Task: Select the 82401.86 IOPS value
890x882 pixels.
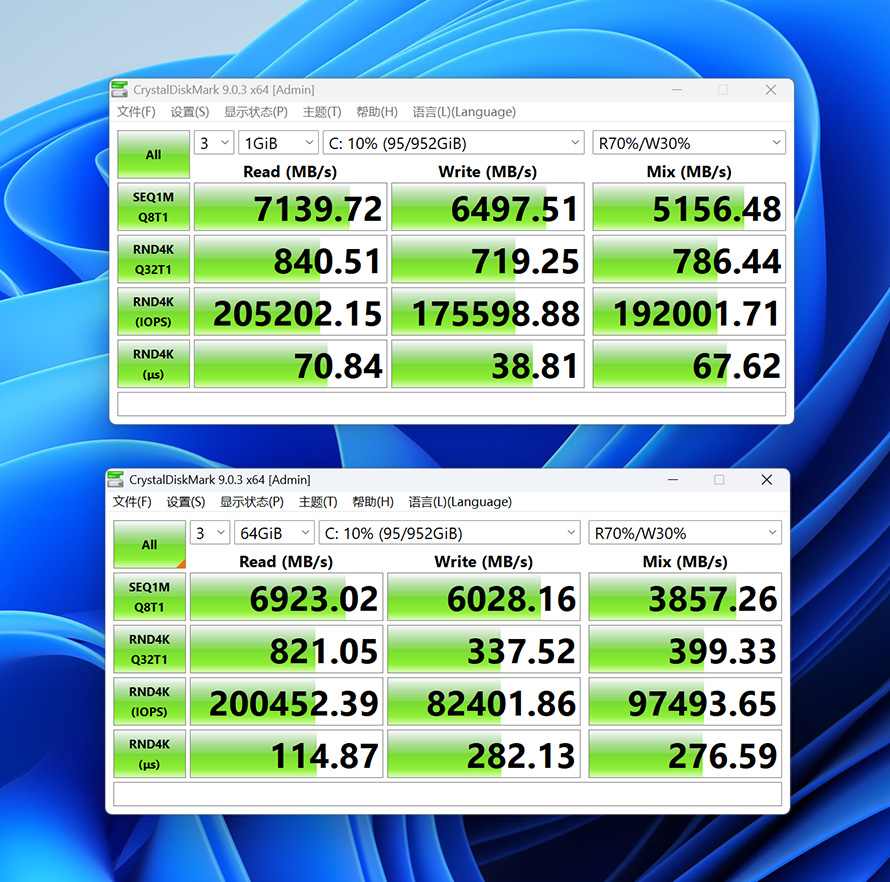Action: 484,702
